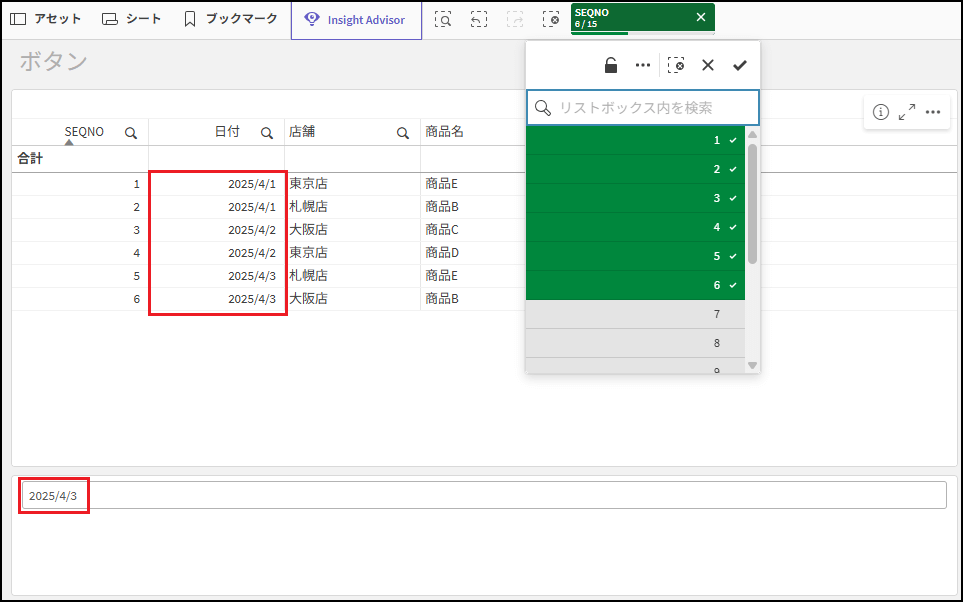Confirm the listbox selection checkmark
Screen dimensions: 963x602
click(x=739, y=65)
